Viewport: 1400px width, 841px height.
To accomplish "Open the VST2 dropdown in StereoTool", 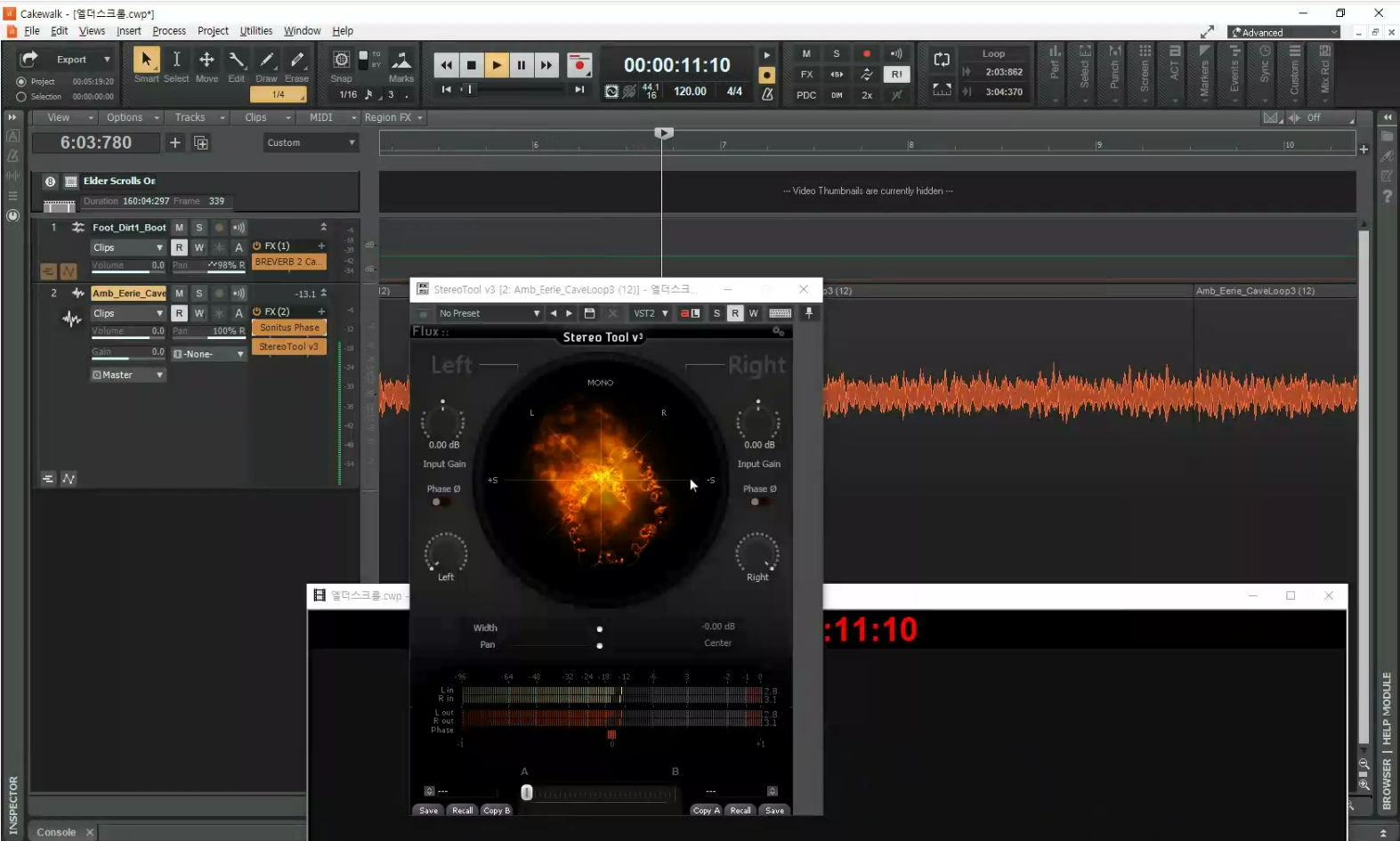I will click(x=651, y=313).
